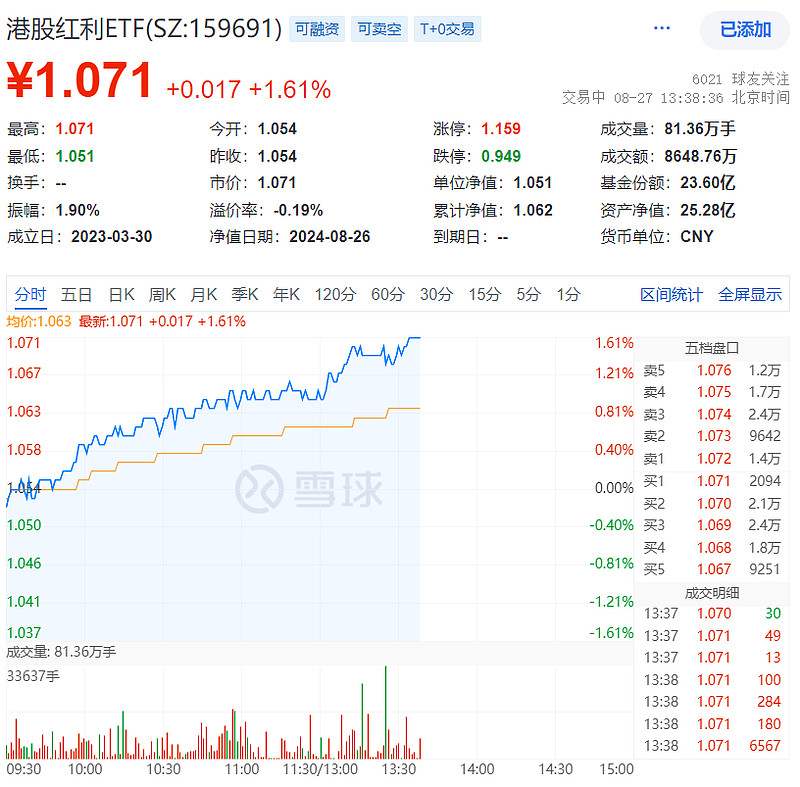800x787 pixels.
Task: Click the 资产净值 value 25.28亿
Action: pos(708,210)
